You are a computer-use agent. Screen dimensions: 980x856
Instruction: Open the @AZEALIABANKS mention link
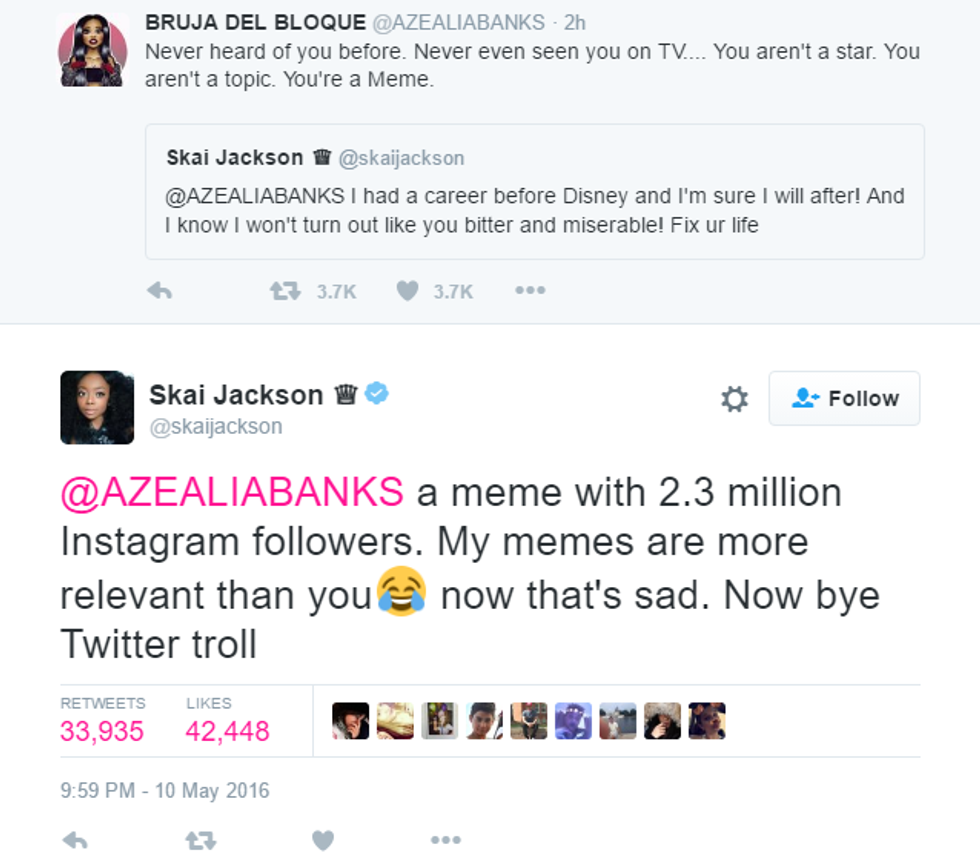click(x=232, y=492)
